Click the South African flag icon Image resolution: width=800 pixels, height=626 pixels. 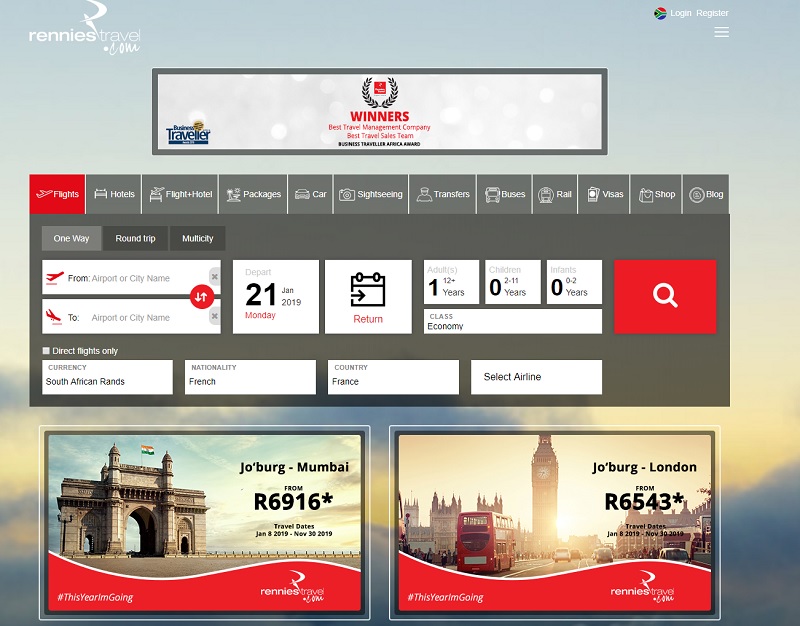point(660,13)
